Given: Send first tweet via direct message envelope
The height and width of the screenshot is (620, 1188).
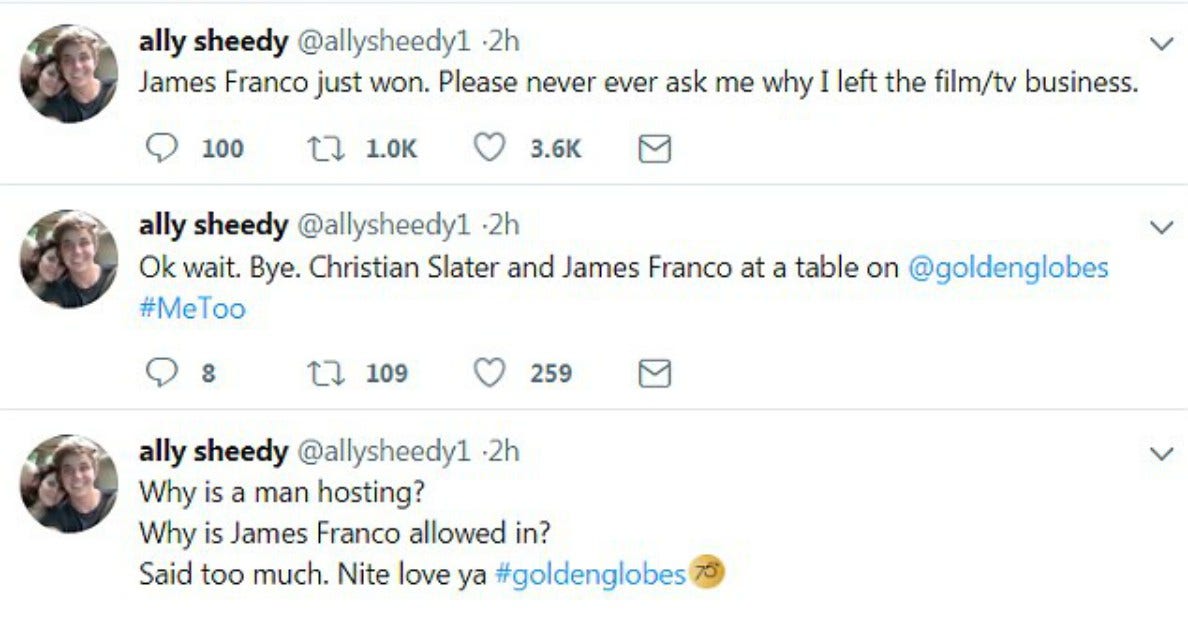Looking at the screenshot, I should 653,149.
